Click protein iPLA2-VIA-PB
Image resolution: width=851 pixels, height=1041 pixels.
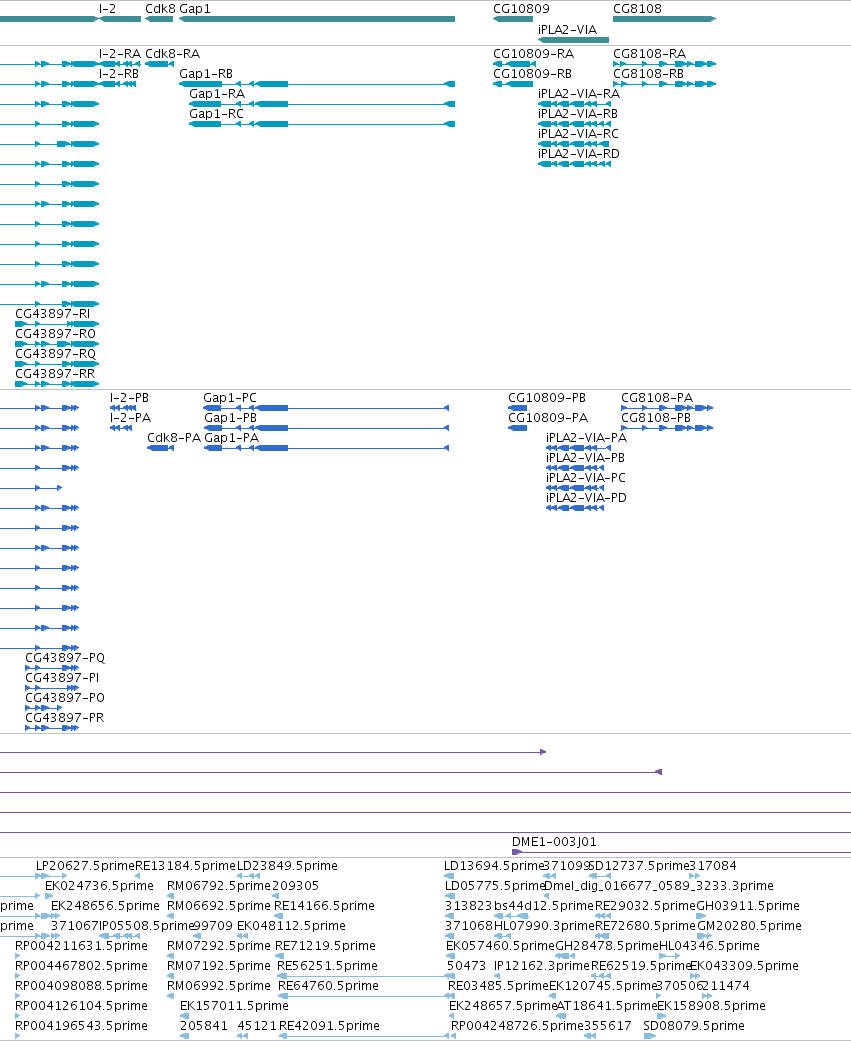[575, 468]
